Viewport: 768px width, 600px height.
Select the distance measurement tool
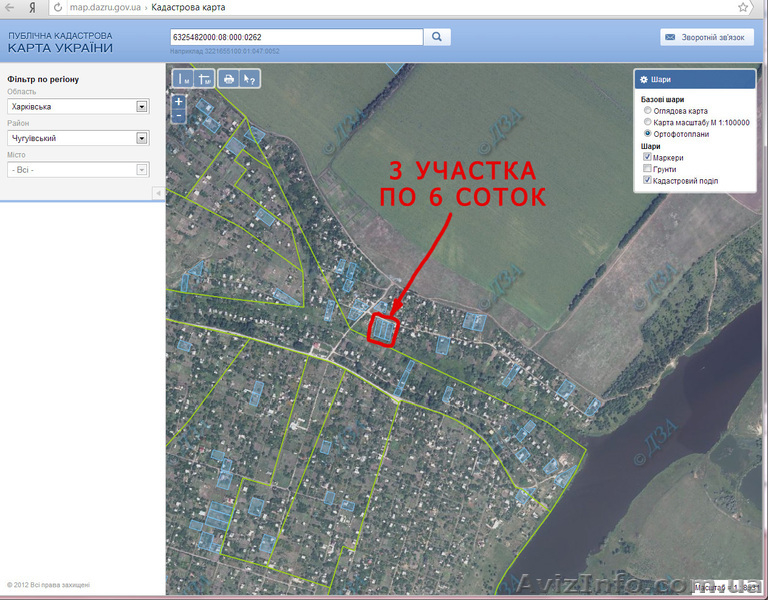point(185,78)
